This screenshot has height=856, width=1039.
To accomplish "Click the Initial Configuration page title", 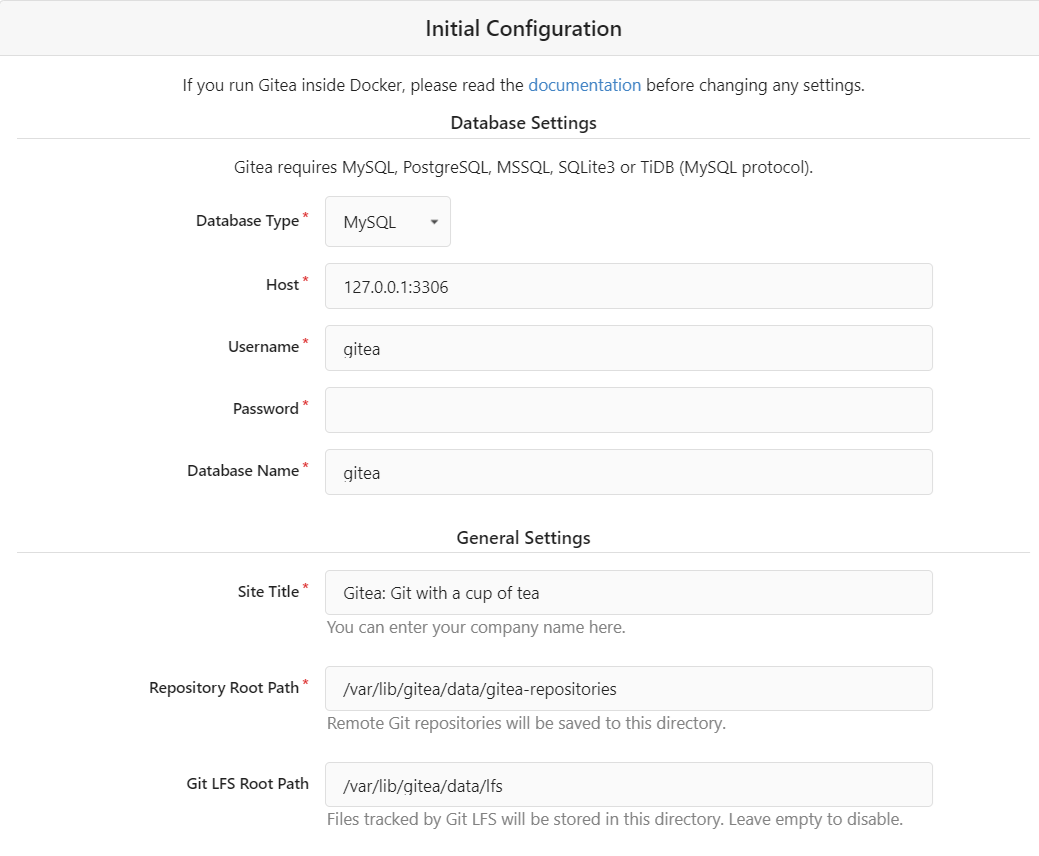I will click(523, 28).
